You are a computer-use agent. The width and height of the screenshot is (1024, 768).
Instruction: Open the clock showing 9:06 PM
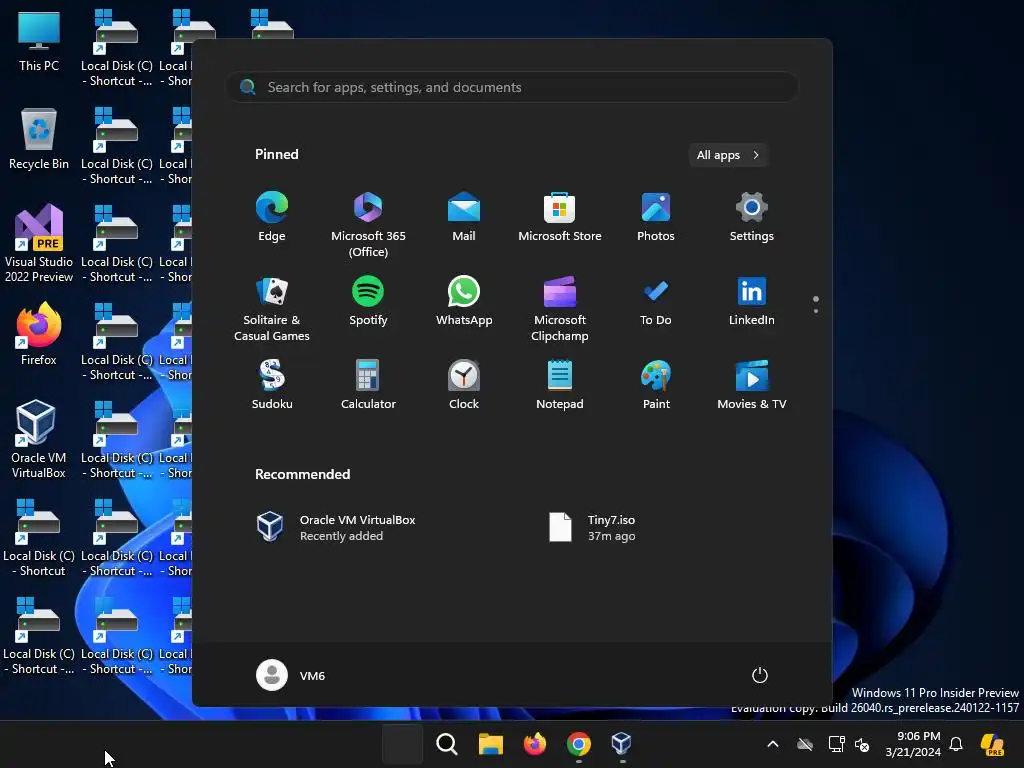click(913, 744)
